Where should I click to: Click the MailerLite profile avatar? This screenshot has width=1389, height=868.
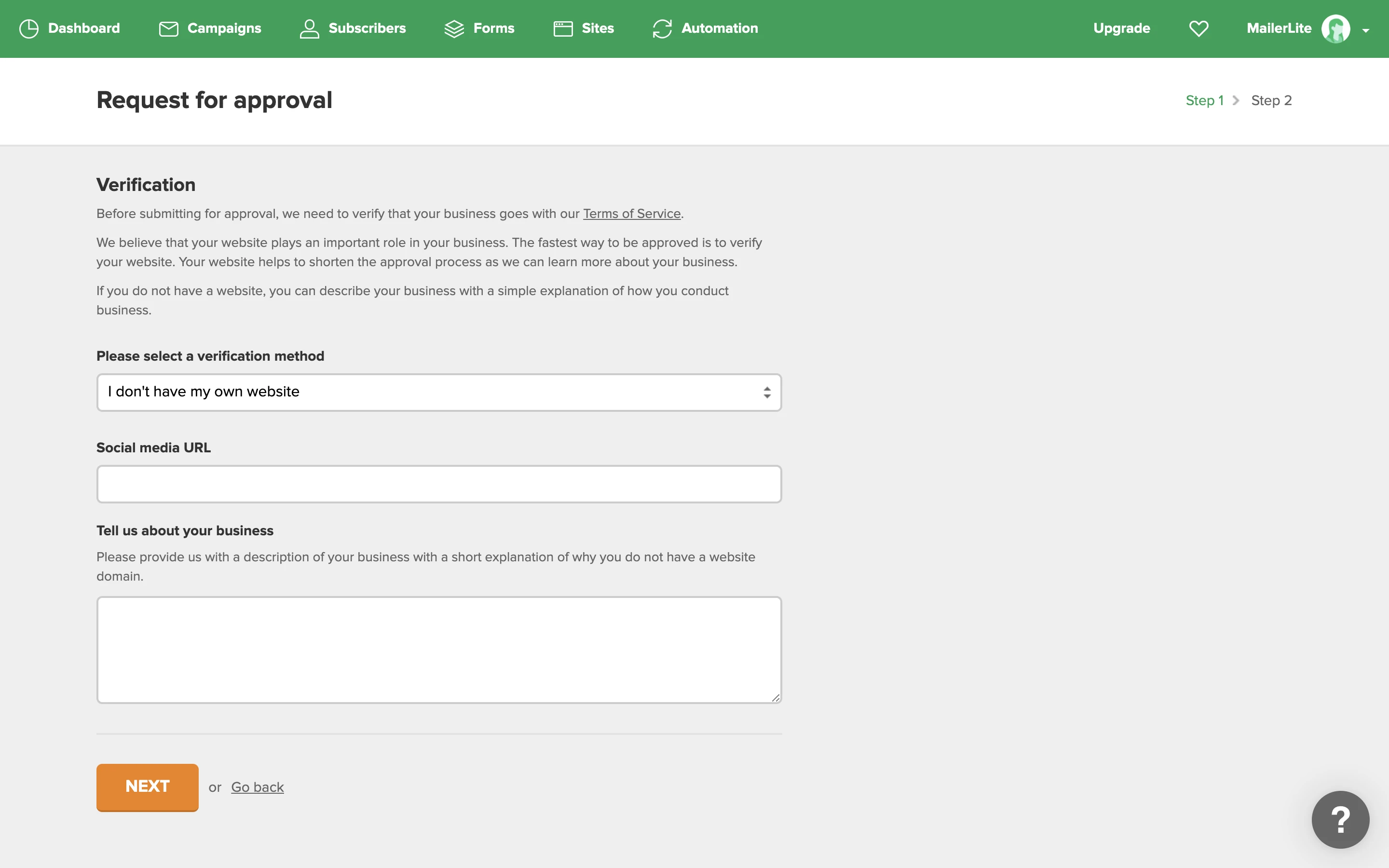[x=1335, y=29]
